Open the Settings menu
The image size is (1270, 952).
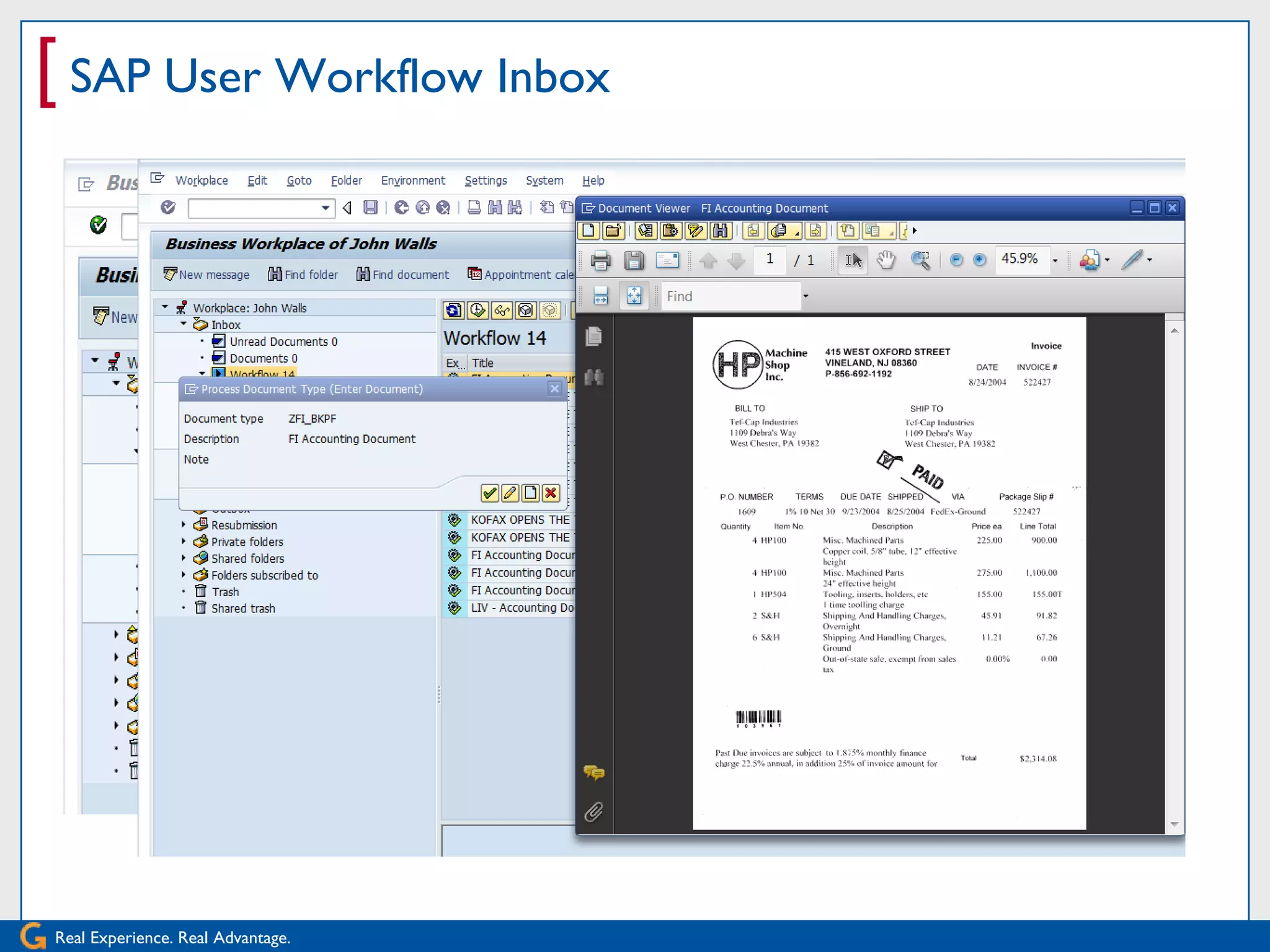pos(486,180)
